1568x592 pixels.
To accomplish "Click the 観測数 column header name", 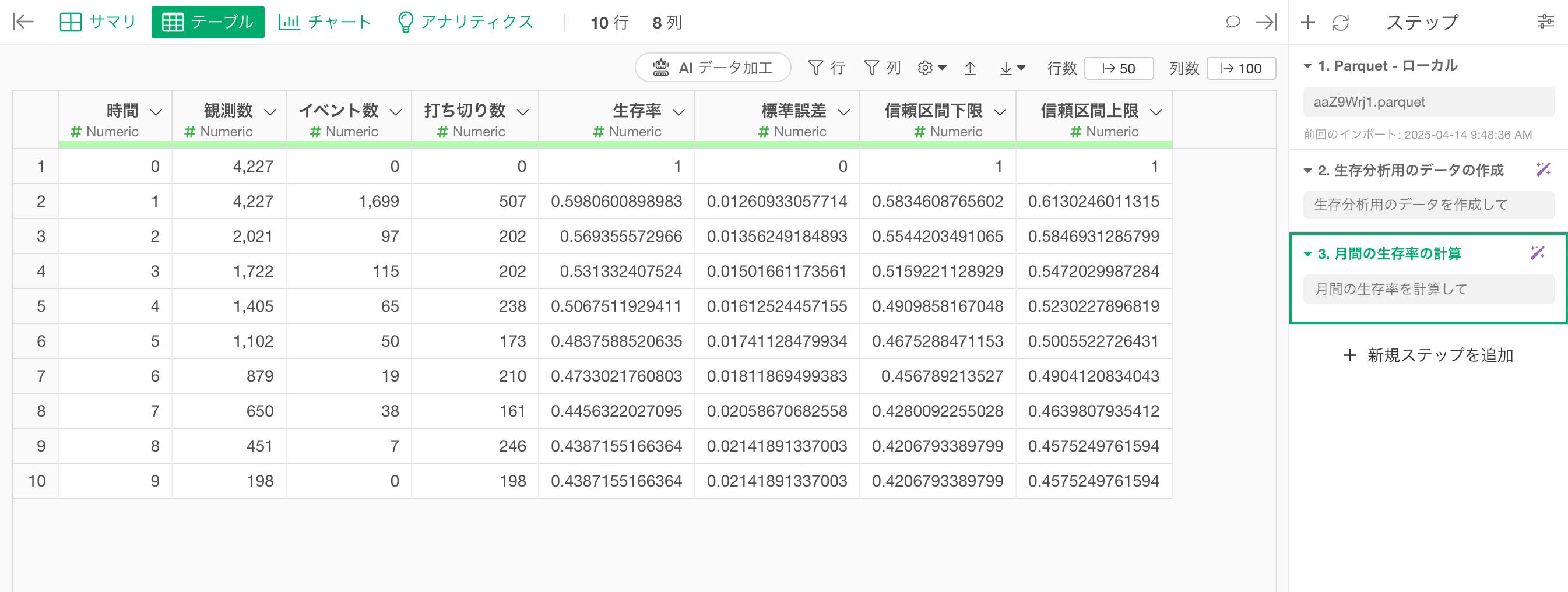I will click(x=228, y=111).
